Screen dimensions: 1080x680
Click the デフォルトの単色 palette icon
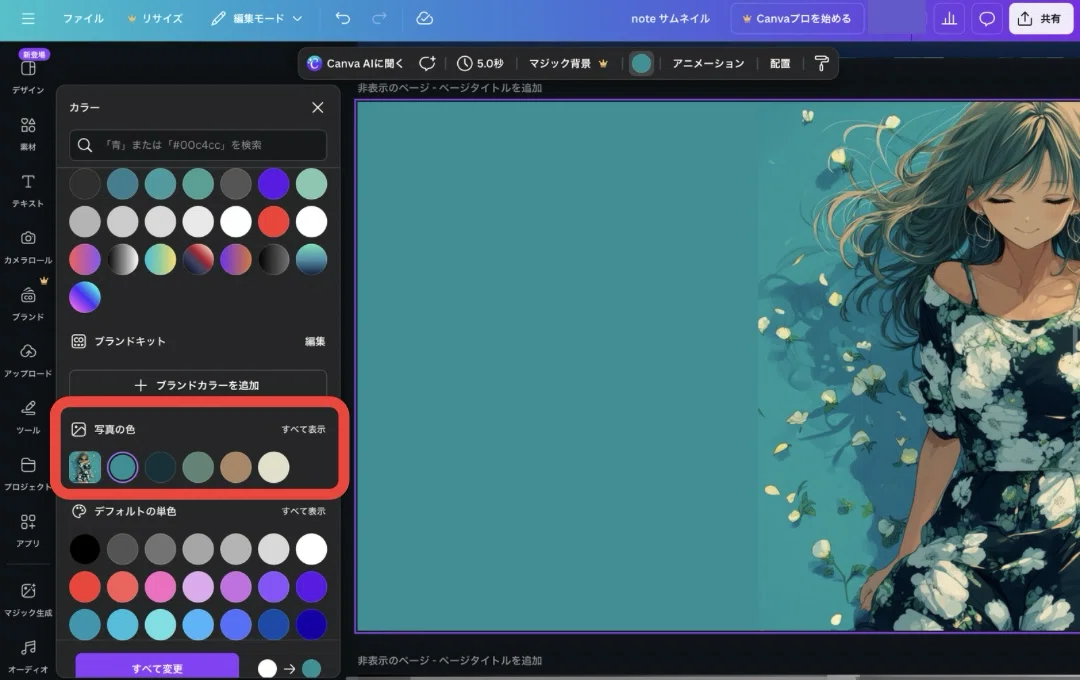(x=79, y=511)
